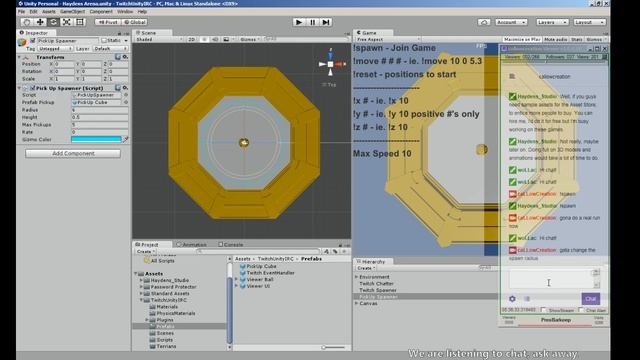
Task: Click the Step frame button
Action: (326, 22)
